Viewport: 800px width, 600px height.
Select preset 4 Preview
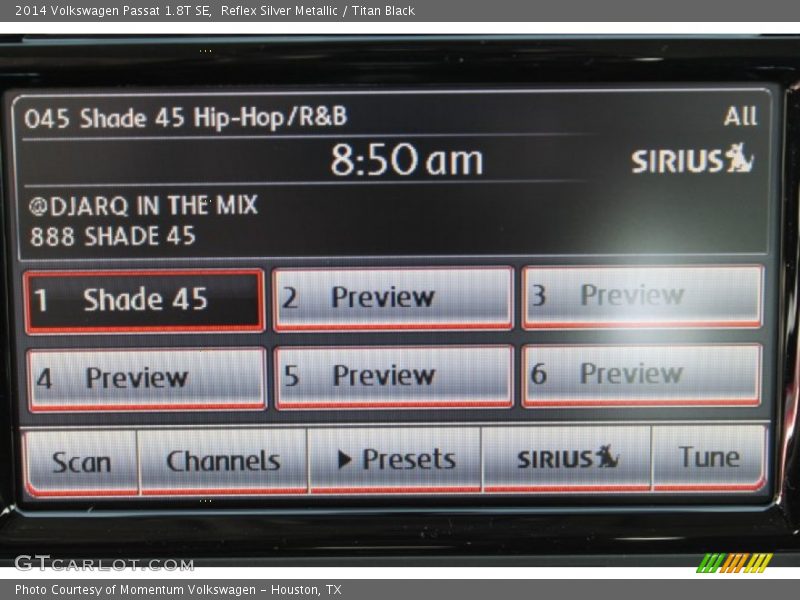147,379
